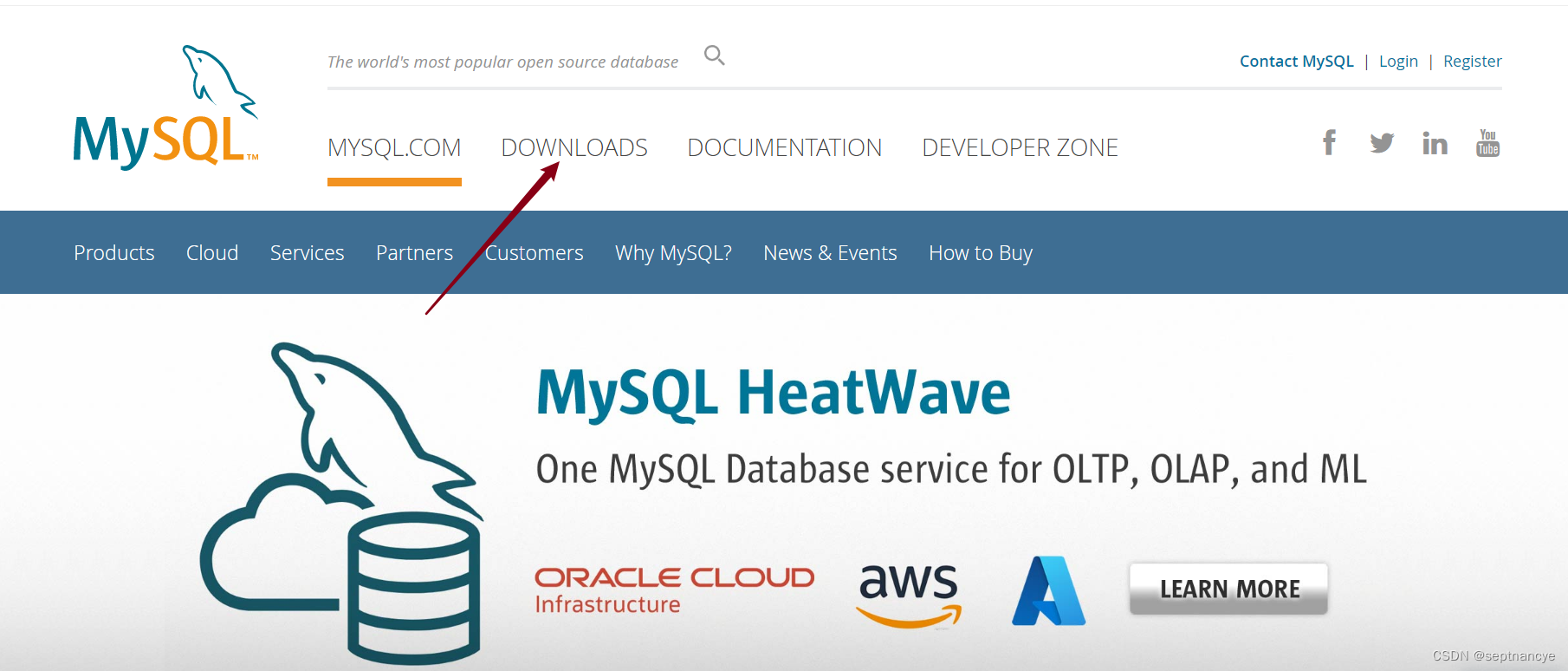Click the Login link
The width and height of the screenshot is (1568, 671).
[x=1398, y=62]
